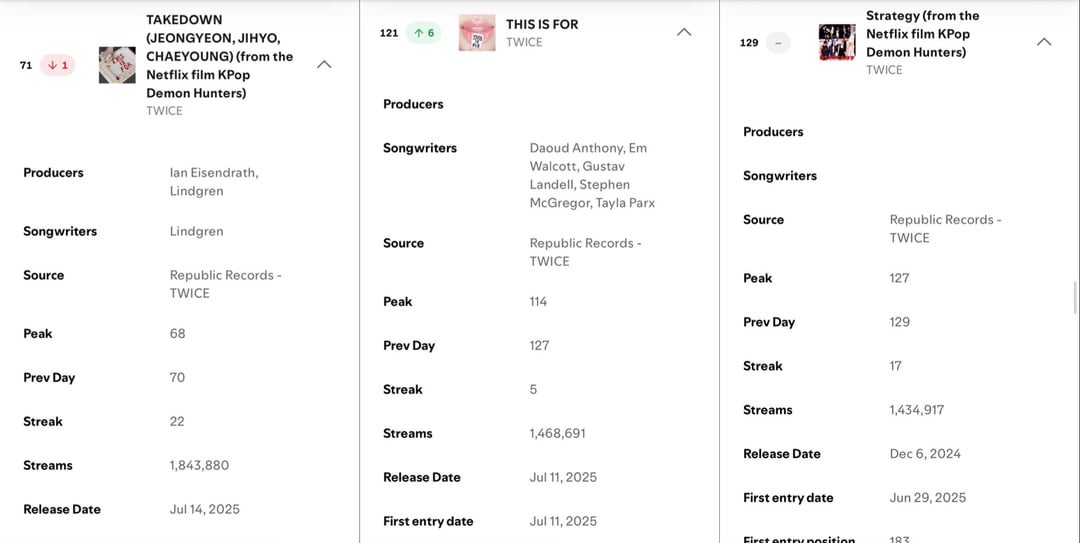Click the green up-6 rank change badge

pyautogui.click(x=423, y=33)
